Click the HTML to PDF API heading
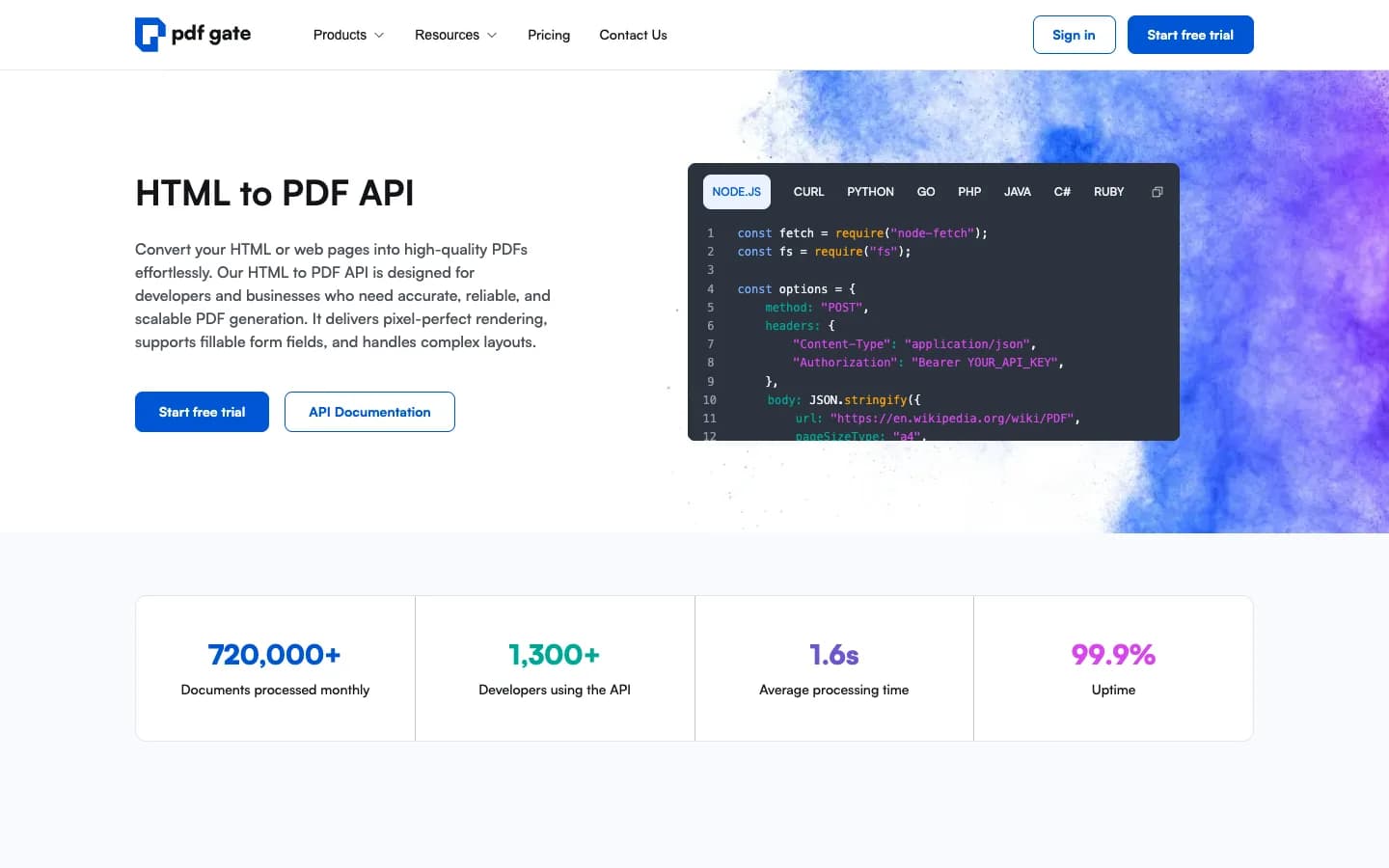The image size is (1389, 868). [275, 193]
